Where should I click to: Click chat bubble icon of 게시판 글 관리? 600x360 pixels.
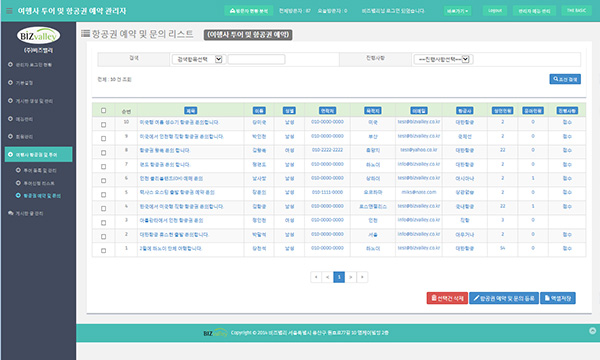11,213
